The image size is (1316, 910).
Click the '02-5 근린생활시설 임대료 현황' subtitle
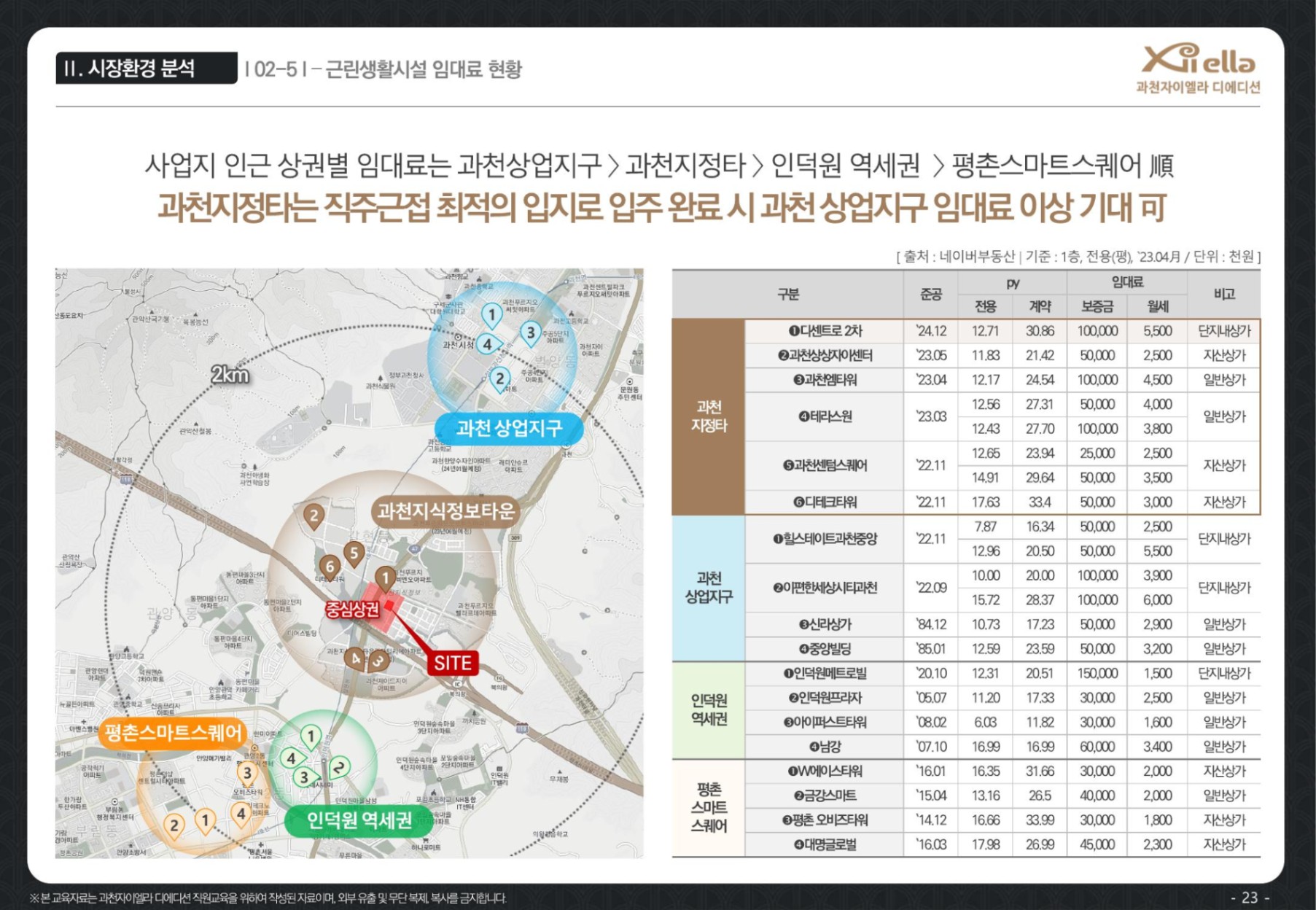383,69
